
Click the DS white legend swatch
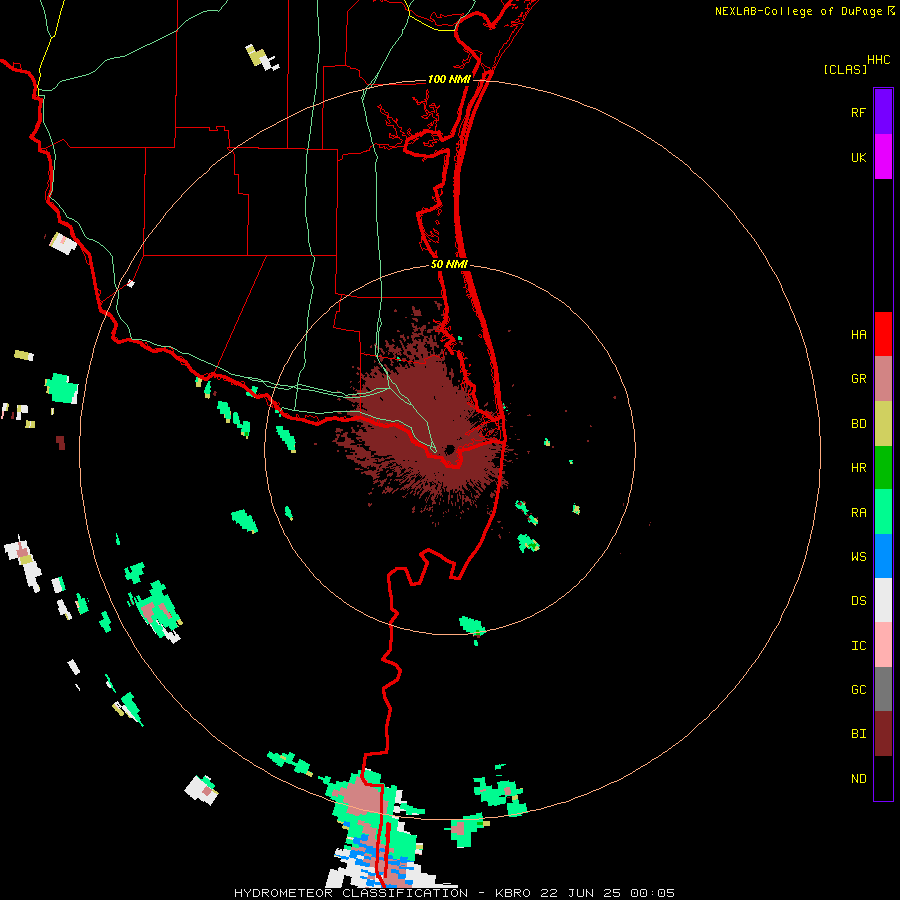[883, 600]
